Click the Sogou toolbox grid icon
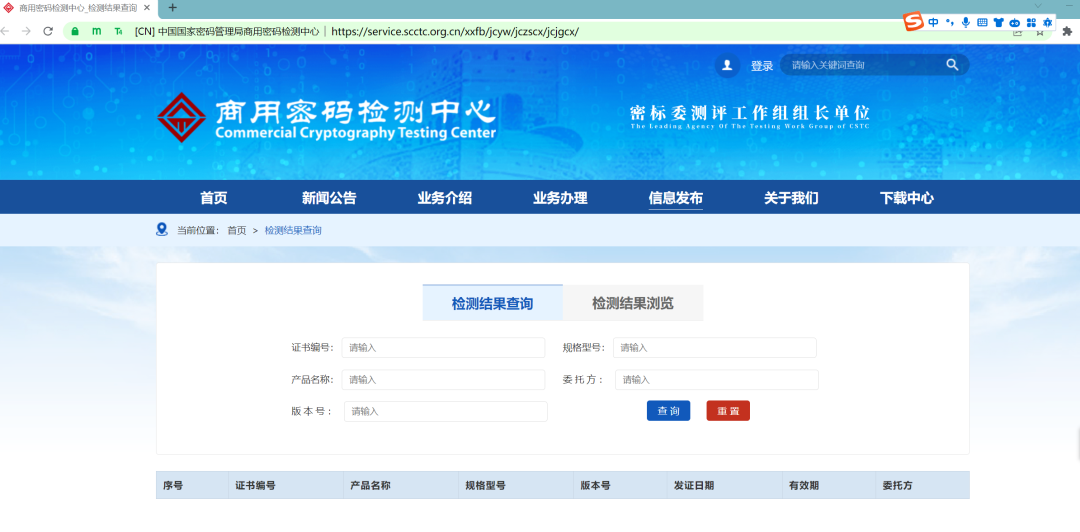This screenshot has height=532, width=1080. pyautogui.click(x=1030, y=22)
